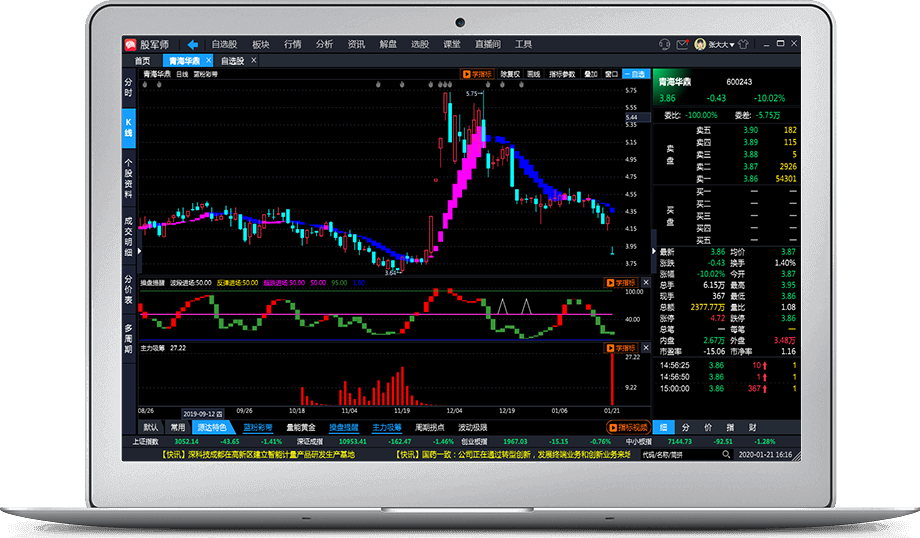Open the 窗口 window layout dropdown
Screen dimensions: 920x538
pos(611,74)
